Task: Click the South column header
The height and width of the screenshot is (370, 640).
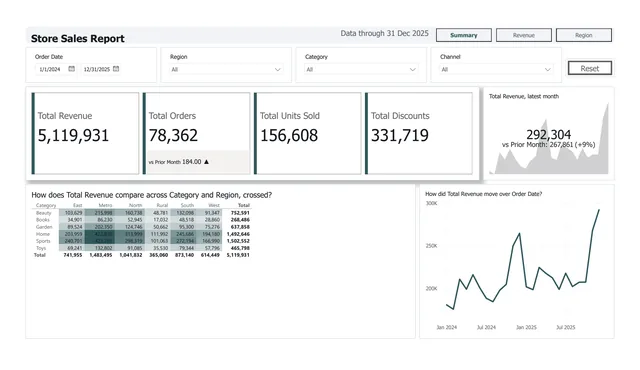Action: pyautogui.click(x=187, y=205)
